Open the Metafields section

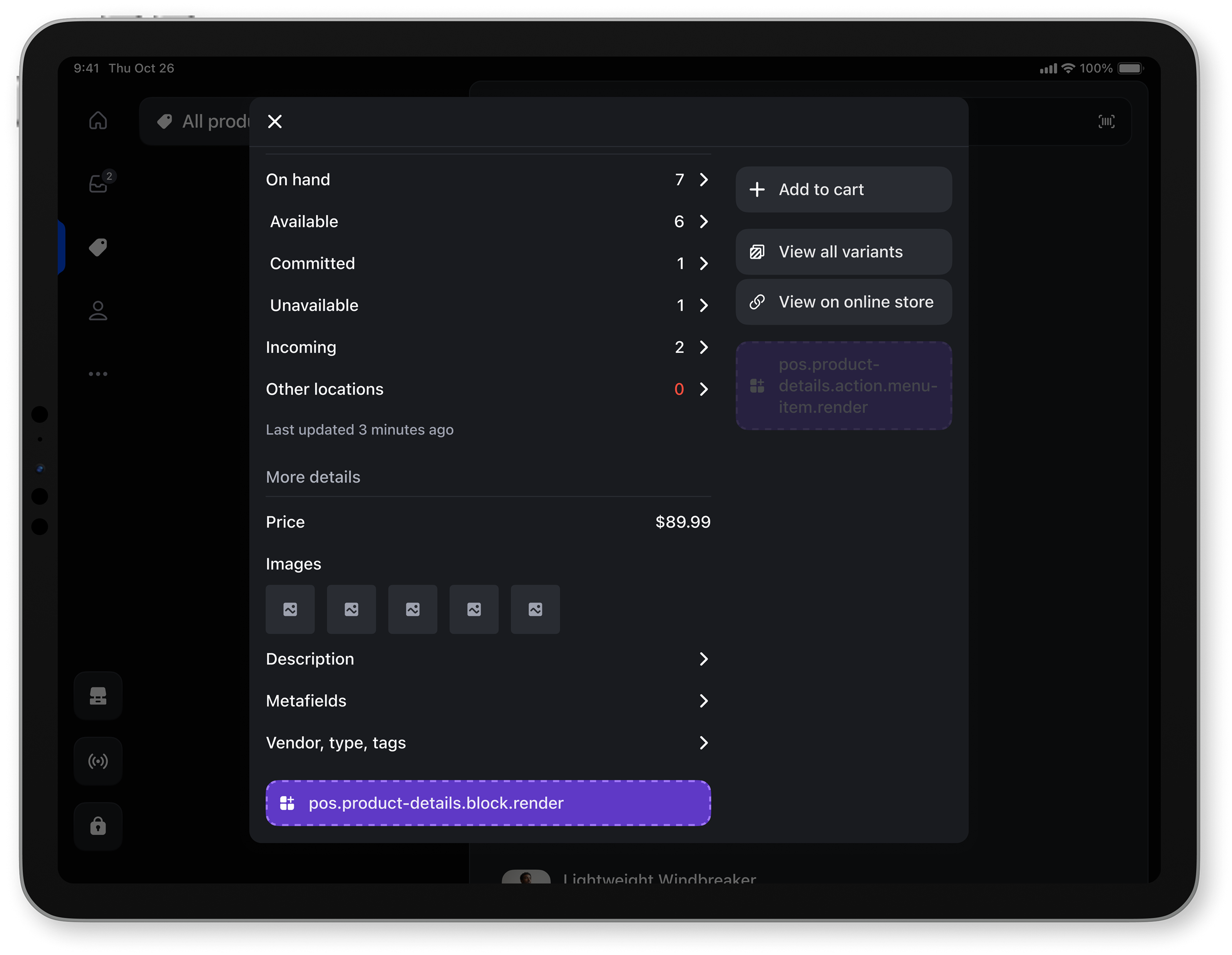click(x=488, y=700)
